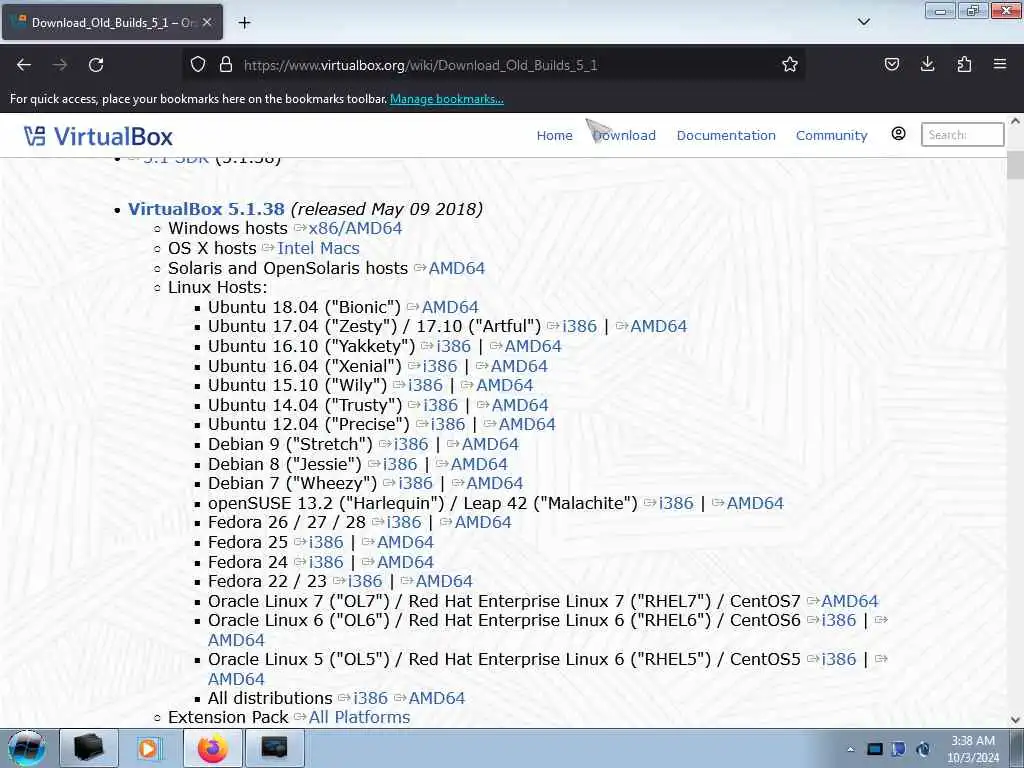Click the power tray icon
The height and width of the screenshot is (768, 1024).
coord(923,749)
